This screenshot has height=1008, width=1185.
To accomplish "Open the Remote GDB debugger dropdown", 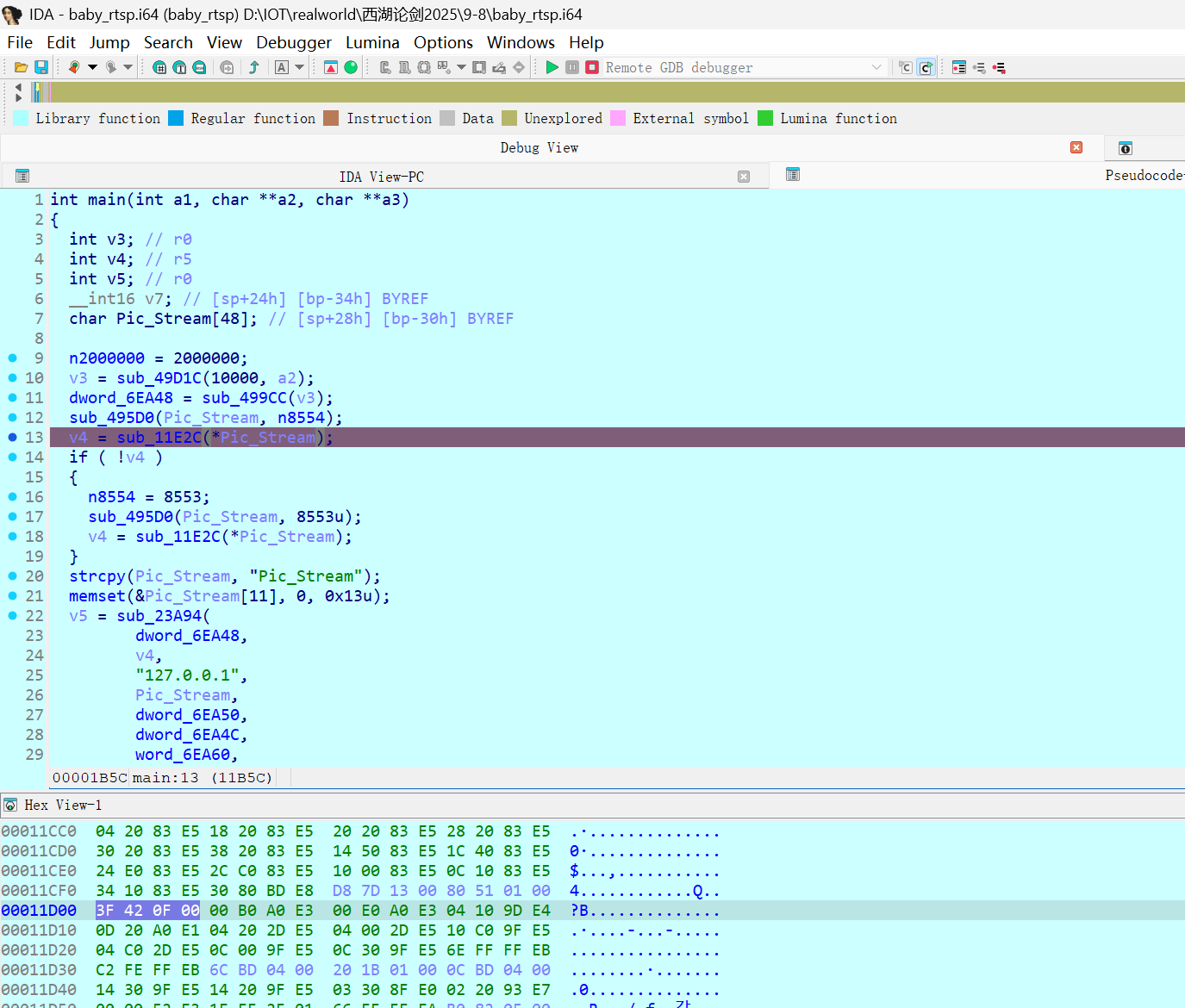I will coord(876,67).
